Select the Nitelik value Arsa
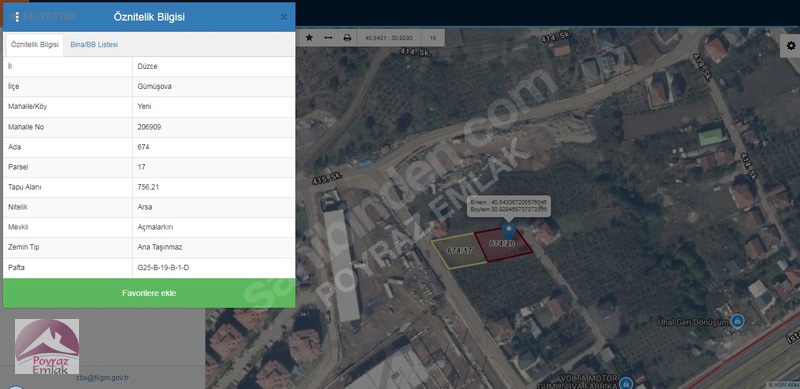 [145, 207]
